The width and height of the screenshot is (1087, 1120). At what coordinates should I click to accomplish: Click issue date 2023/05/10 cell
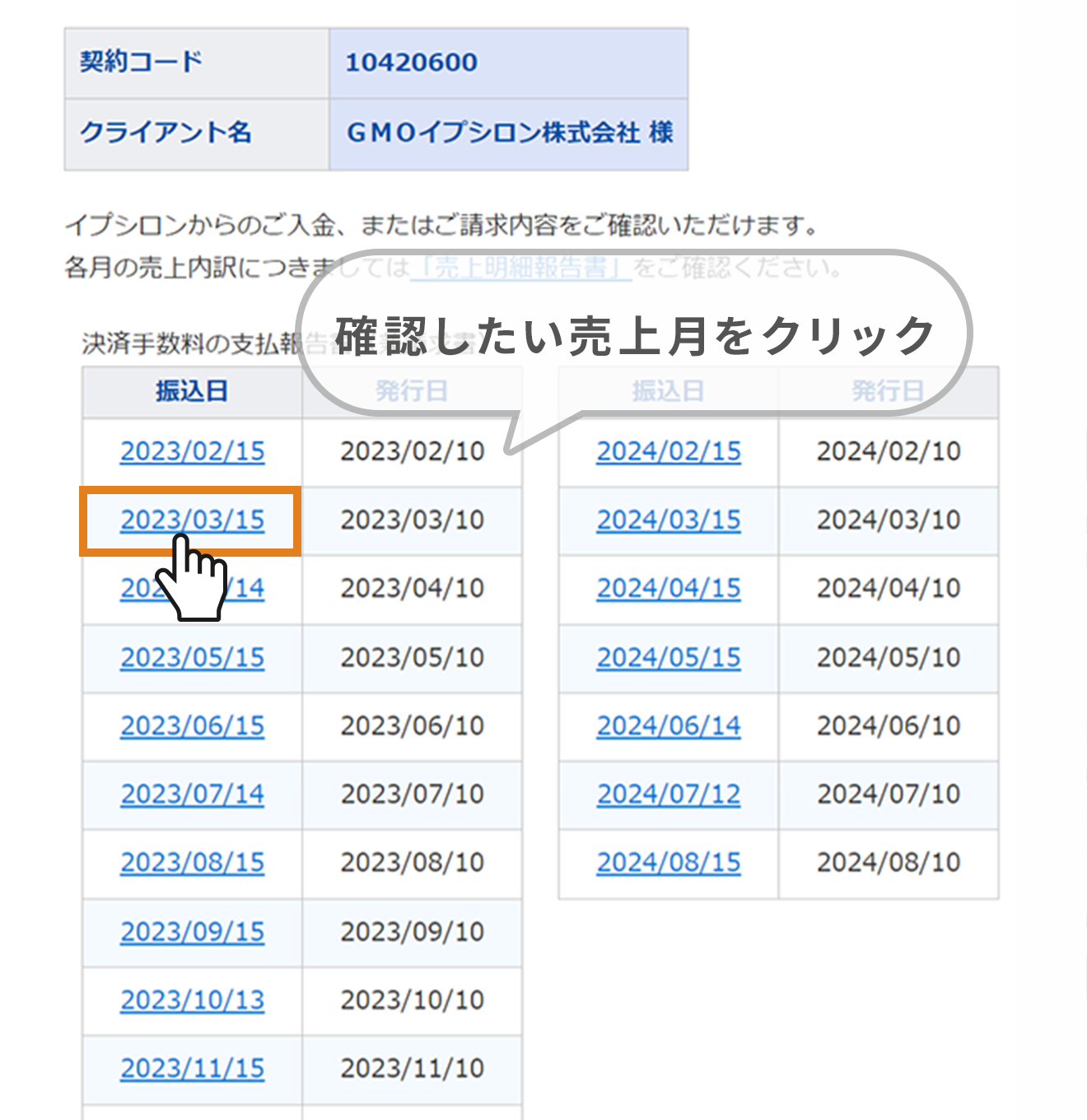413,657
